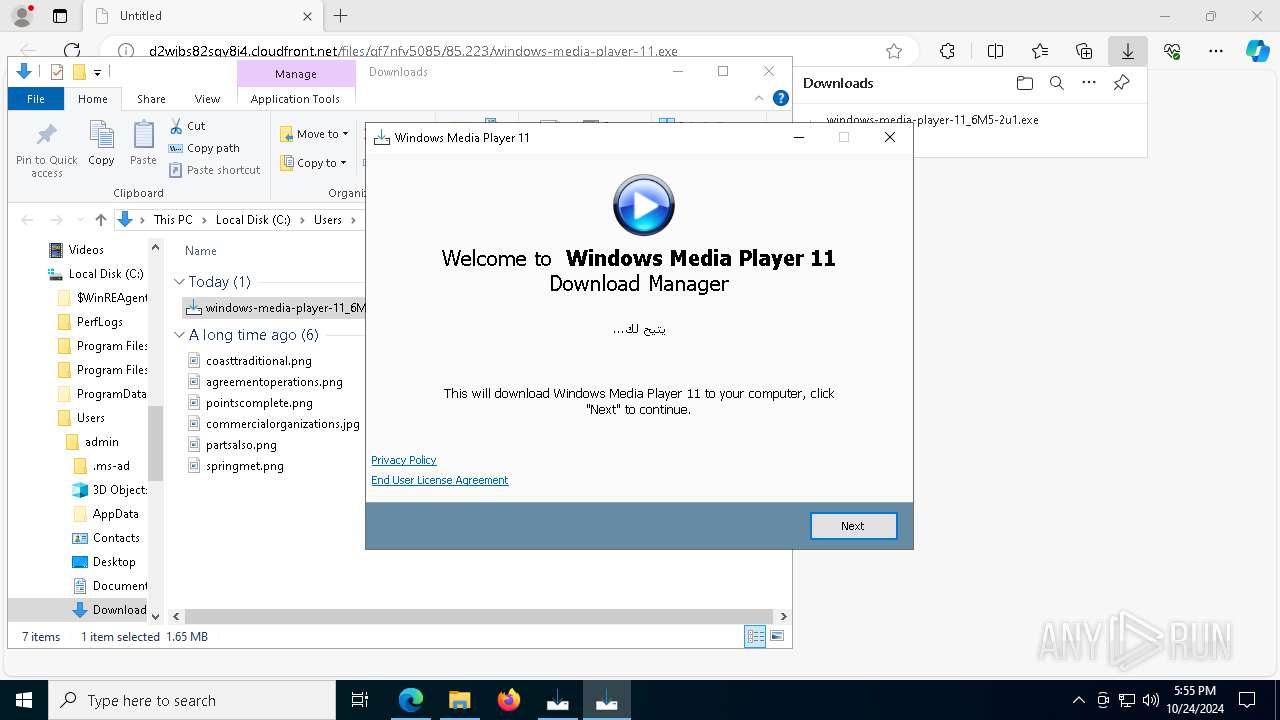Open PerfLogs folder in the tree
1280x720 pixels.
(x=100, y=322)
